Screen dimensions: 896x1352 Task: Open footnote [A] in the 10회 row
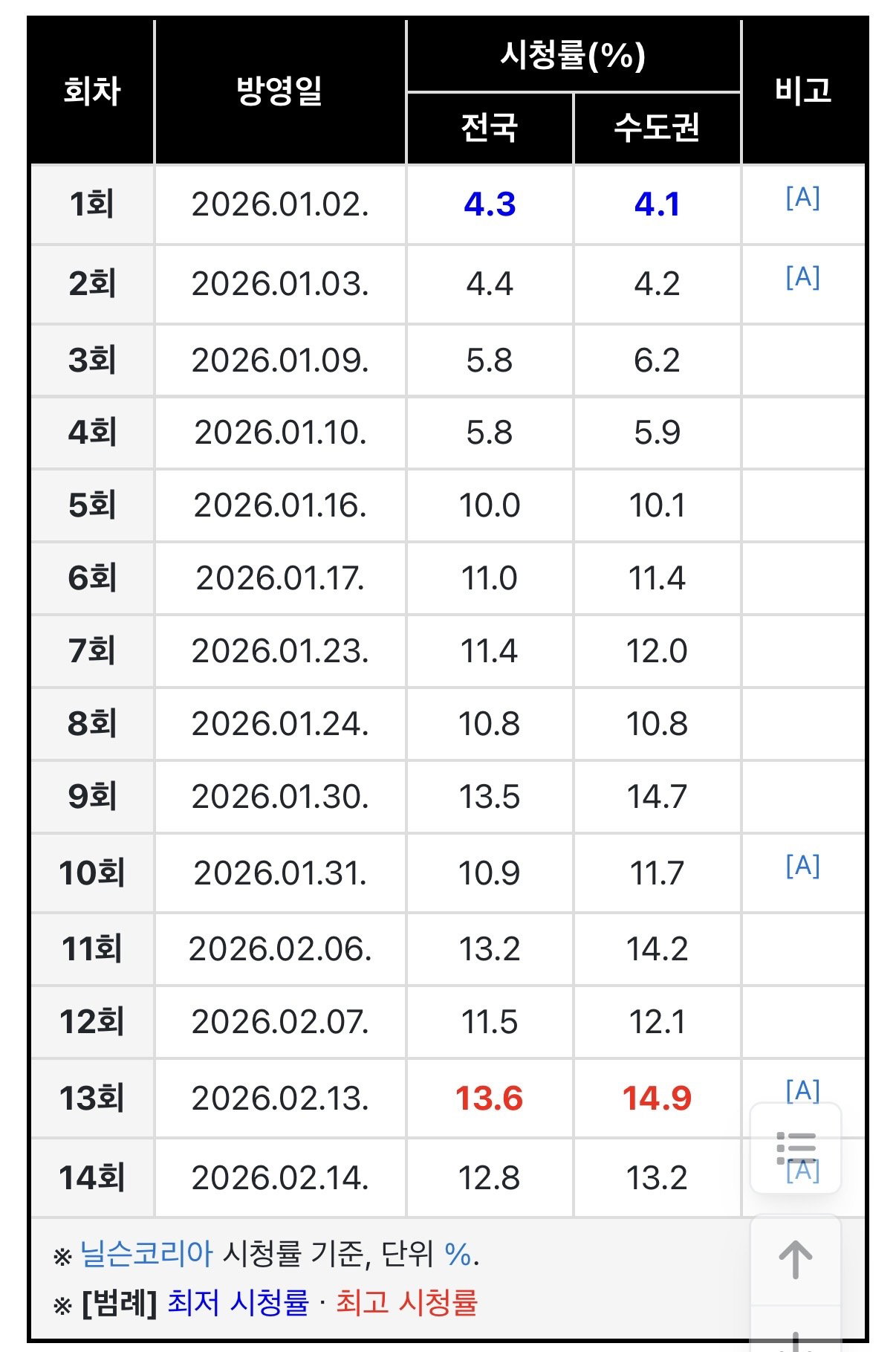(x=802, y=866)
